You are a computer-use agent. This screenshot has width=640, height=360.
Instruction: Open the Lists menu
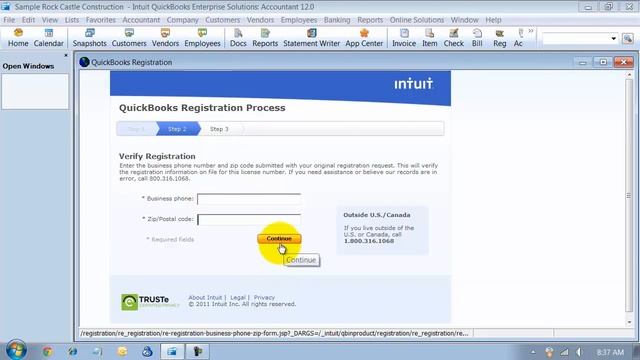click(72, 20)
